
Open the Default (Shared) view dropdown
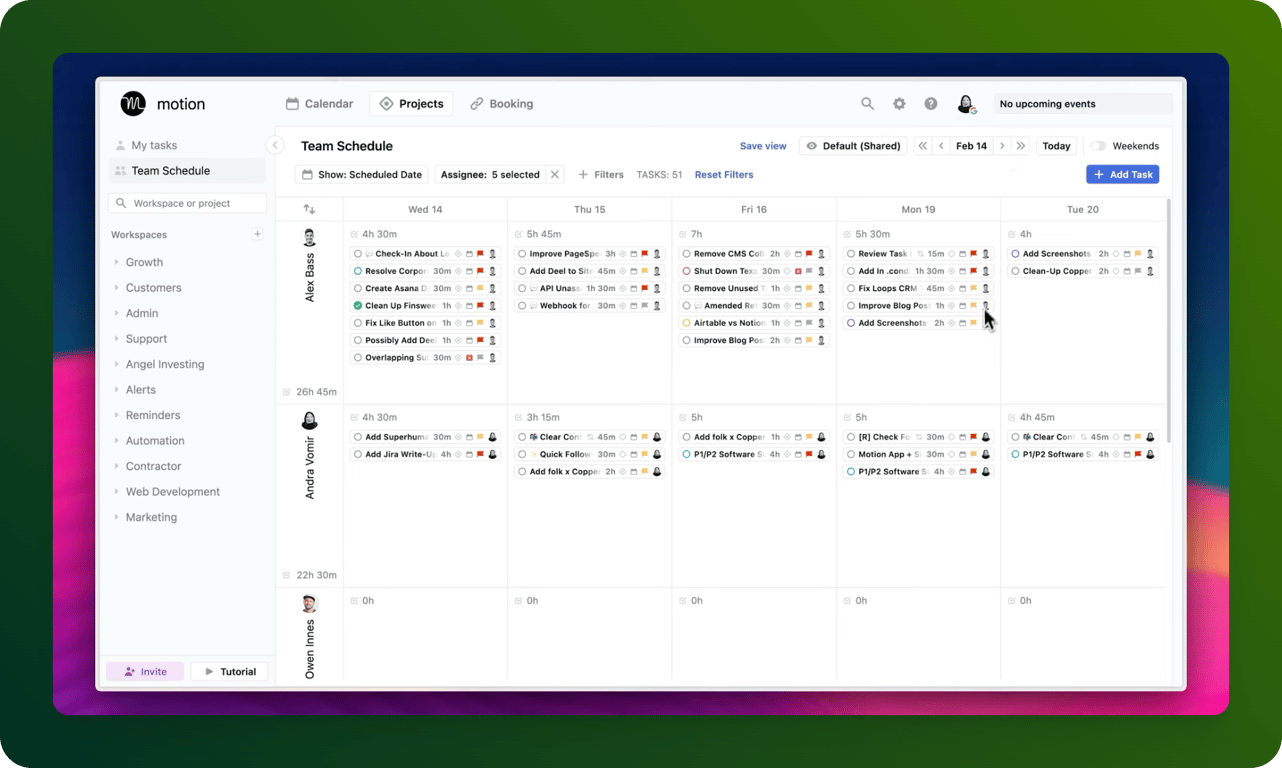click(x=853, y=146)
